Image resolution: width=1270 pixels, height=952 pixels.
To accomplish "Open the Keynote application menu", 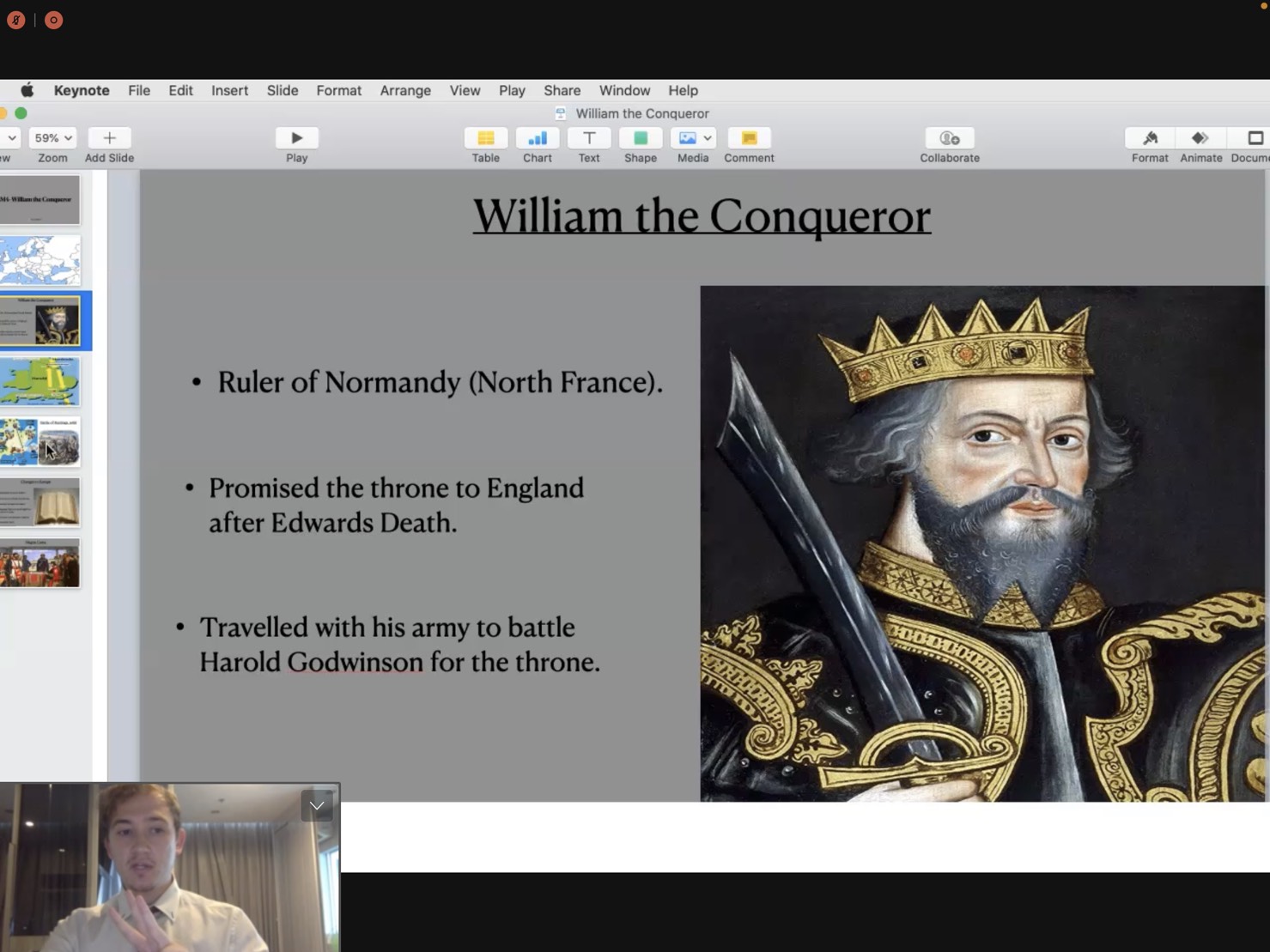I will pyautogui.click(x=82, y=90).
